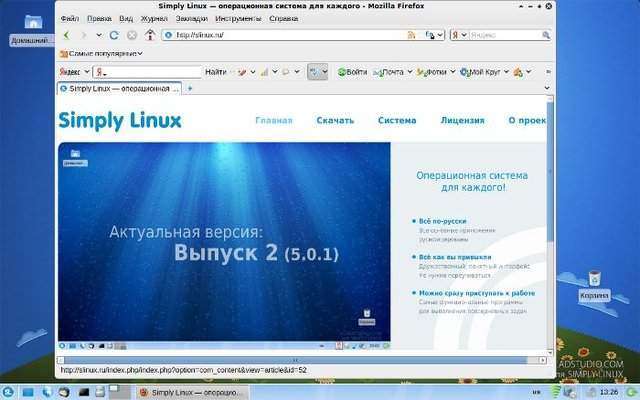
Task: Click the Скачать link on the website
Action: pos(335,120)
